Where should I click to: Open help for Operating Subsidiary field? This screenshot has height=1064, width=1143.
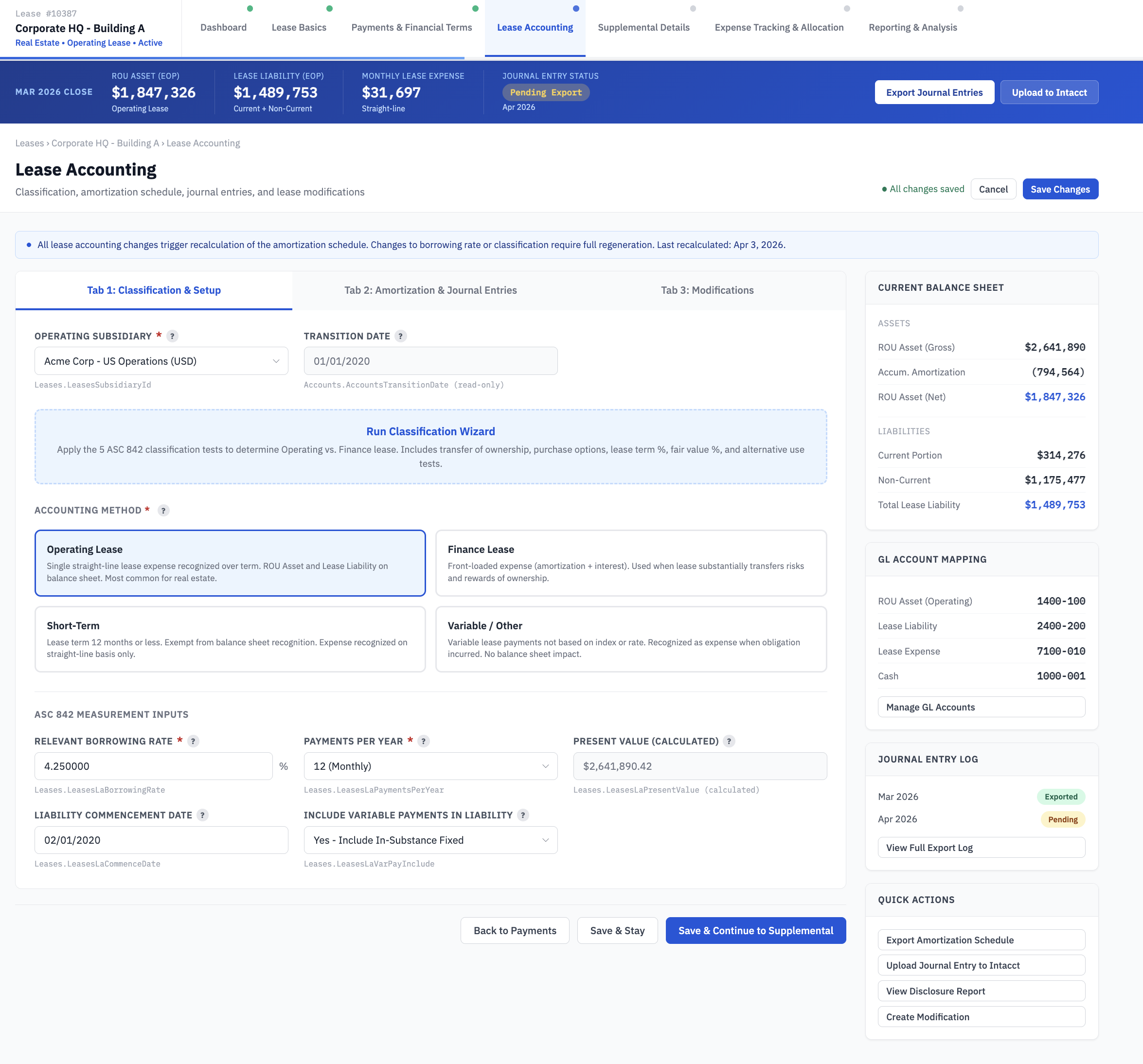(x=173, y=336)
